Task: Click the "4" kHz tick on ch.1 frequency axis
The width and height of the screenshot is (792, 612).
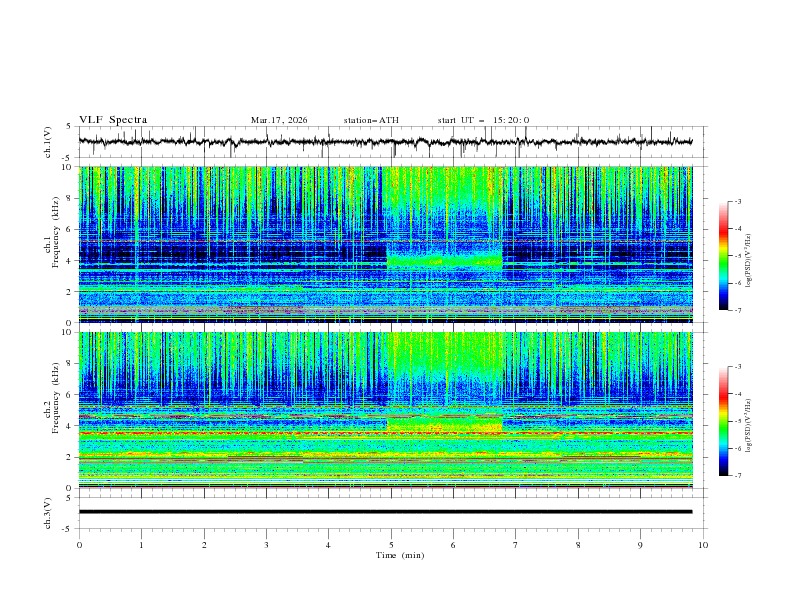Action: coord(70,261)
